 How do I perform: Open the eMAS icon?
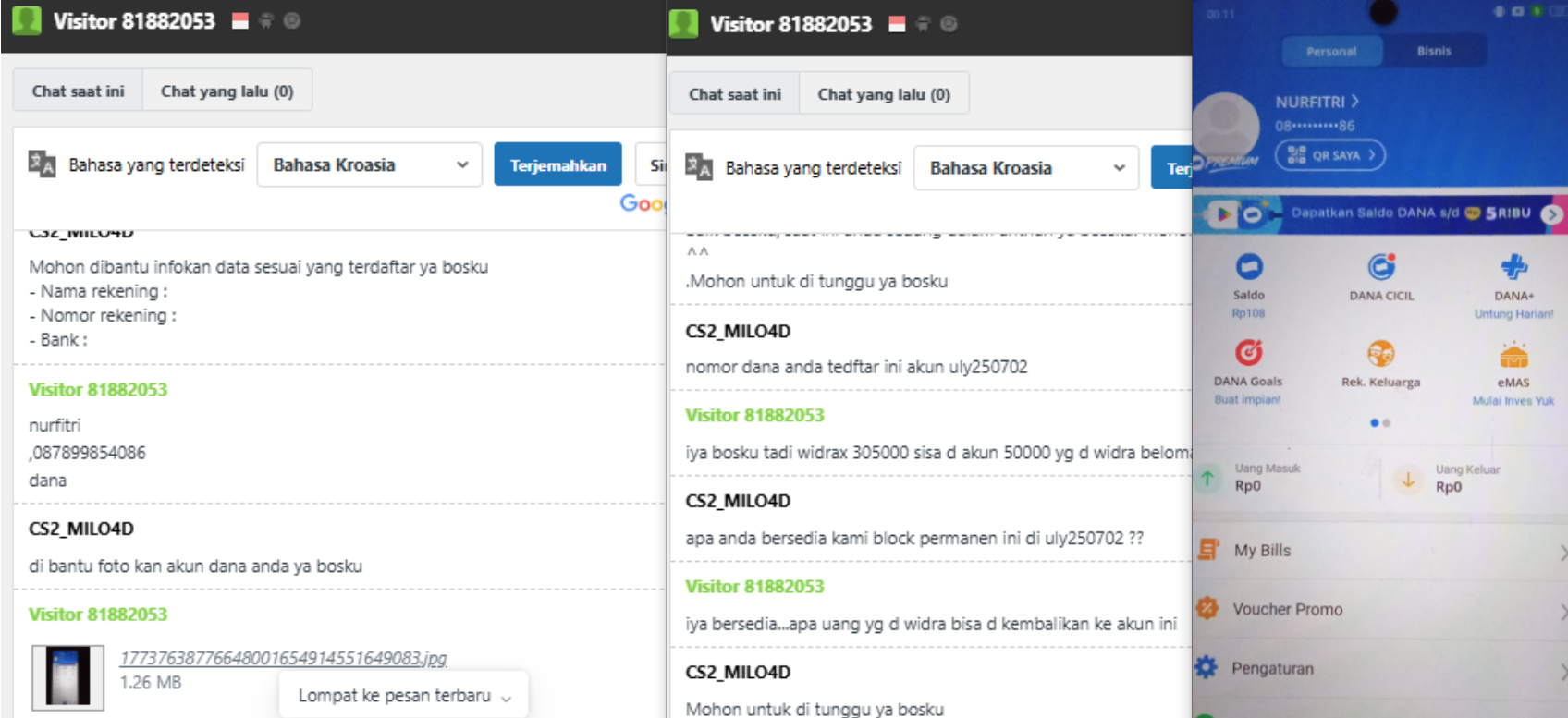click(1513, 354)
